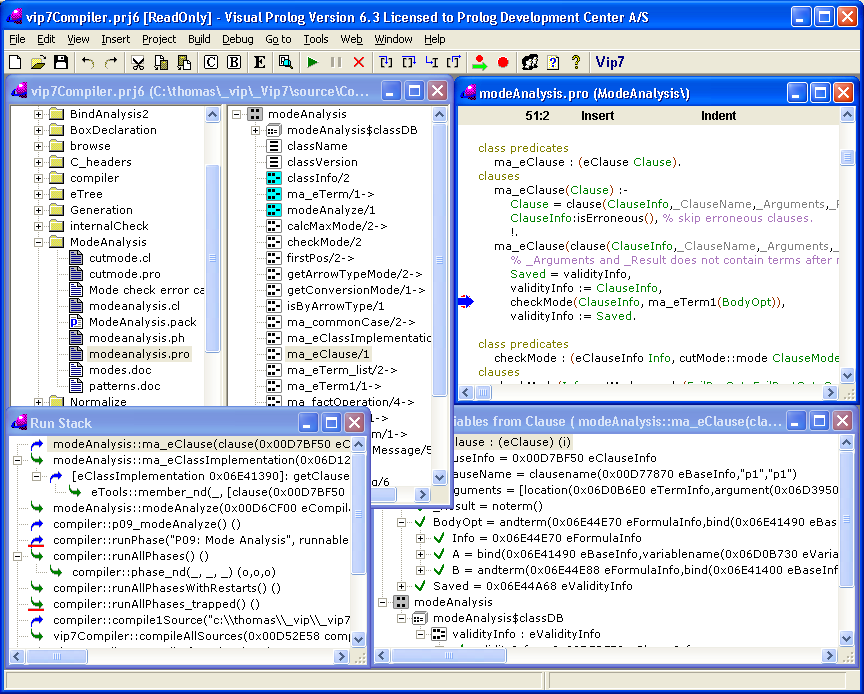The image size is (864, 694).
Task: Click the Redo arrow icon
Action: (111, 62)
